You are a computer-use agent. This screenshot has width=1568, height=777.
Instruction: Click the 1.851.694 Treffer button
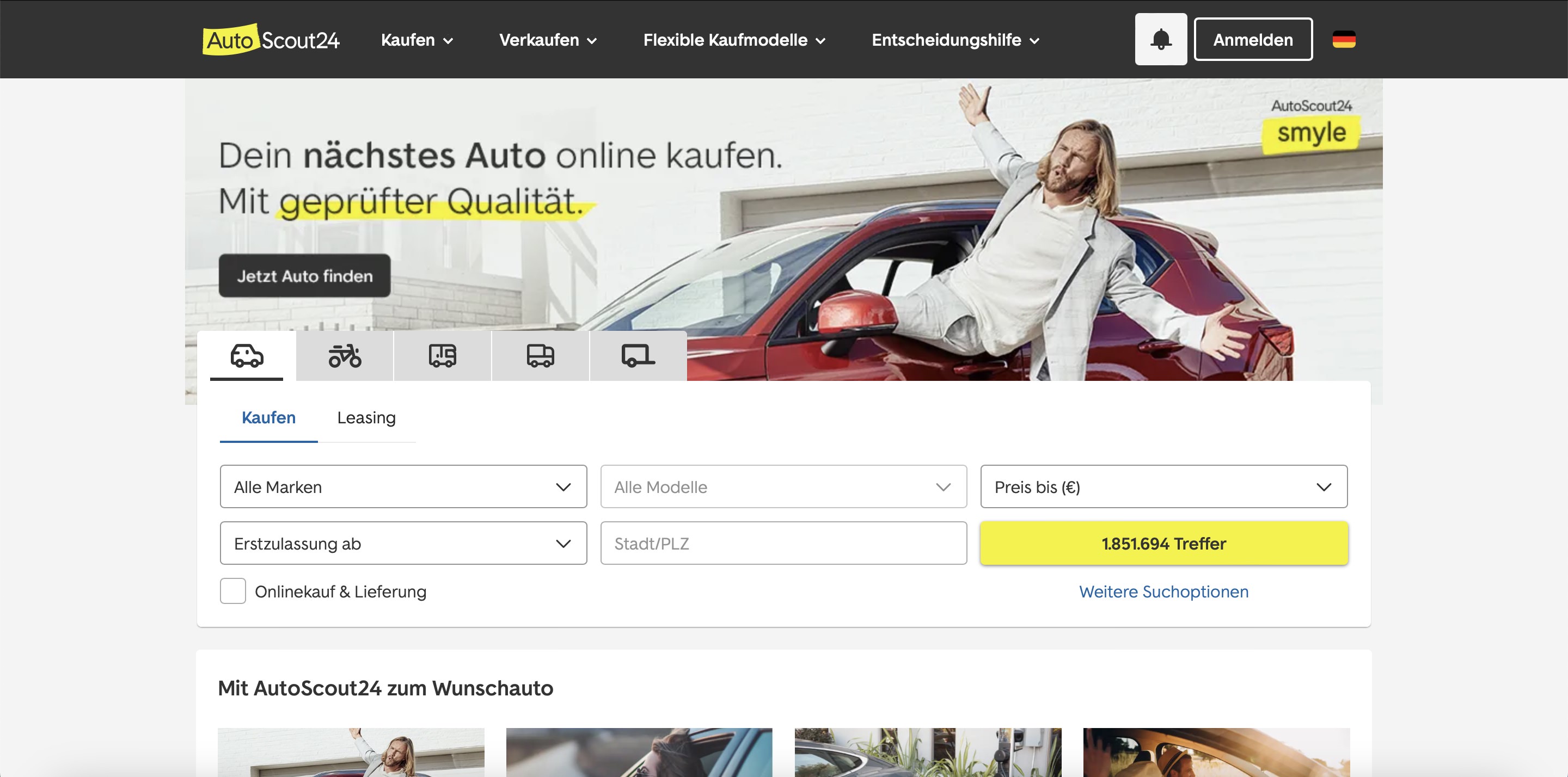(x=1163, y=544)
